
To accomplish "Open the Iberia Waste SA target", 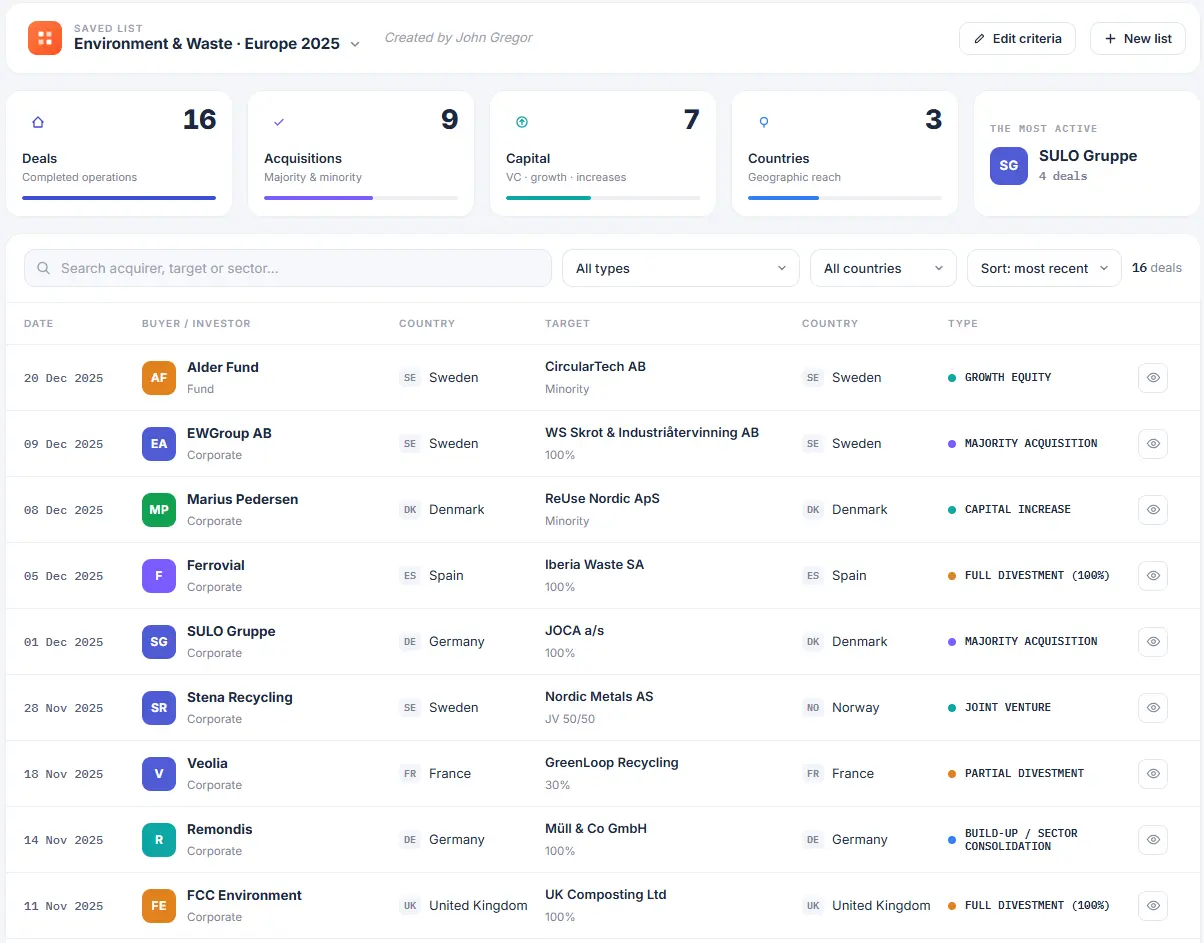I will pos(594,565).
